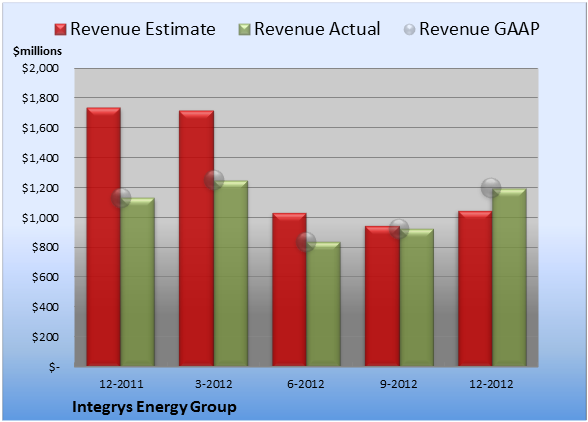Viewport: 588px width, 422px height.
Task: Click the '$1,200' y-axis label
Action: click(40, 188)
